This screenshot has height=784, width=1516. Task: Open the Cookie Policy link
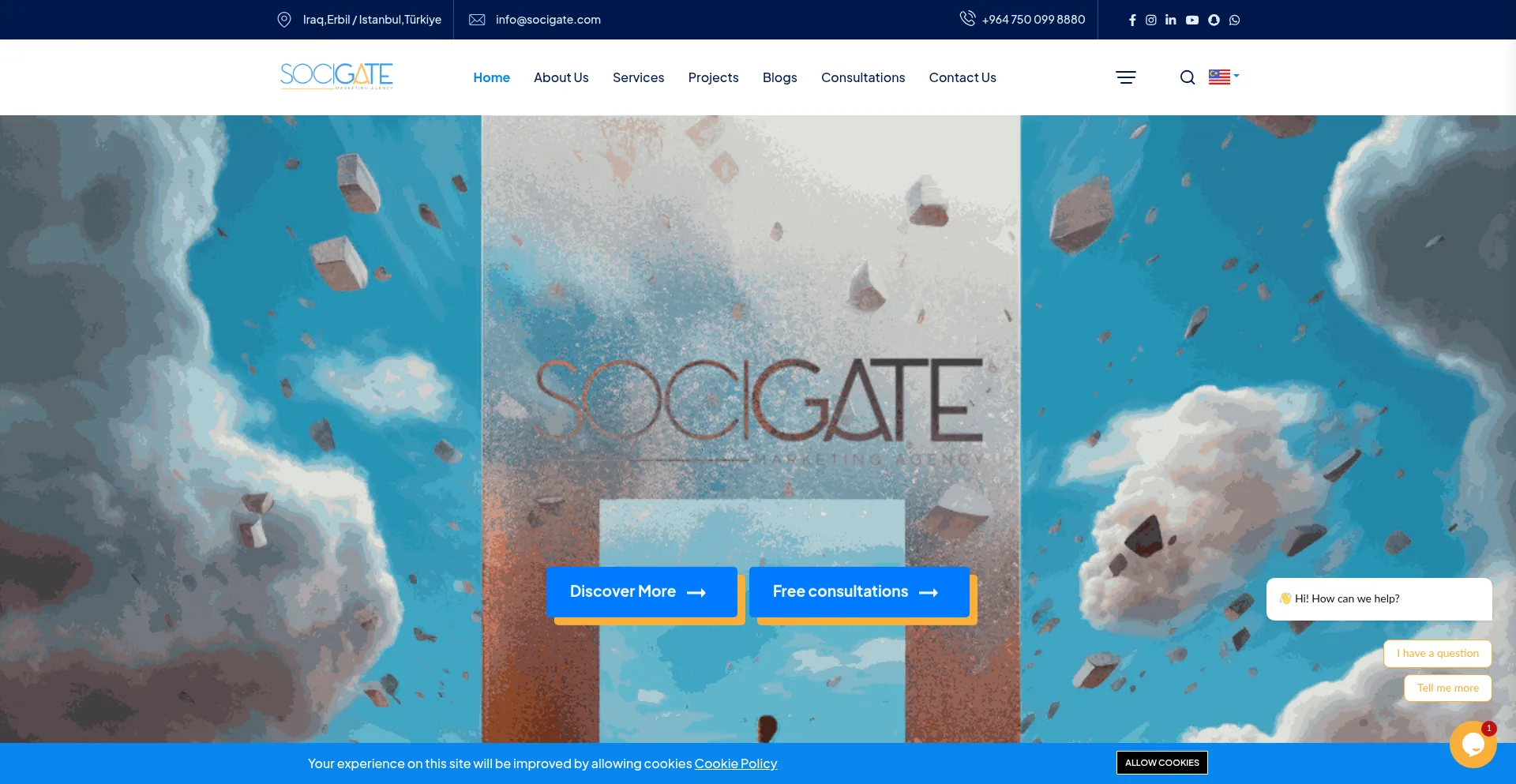(736, 763)
